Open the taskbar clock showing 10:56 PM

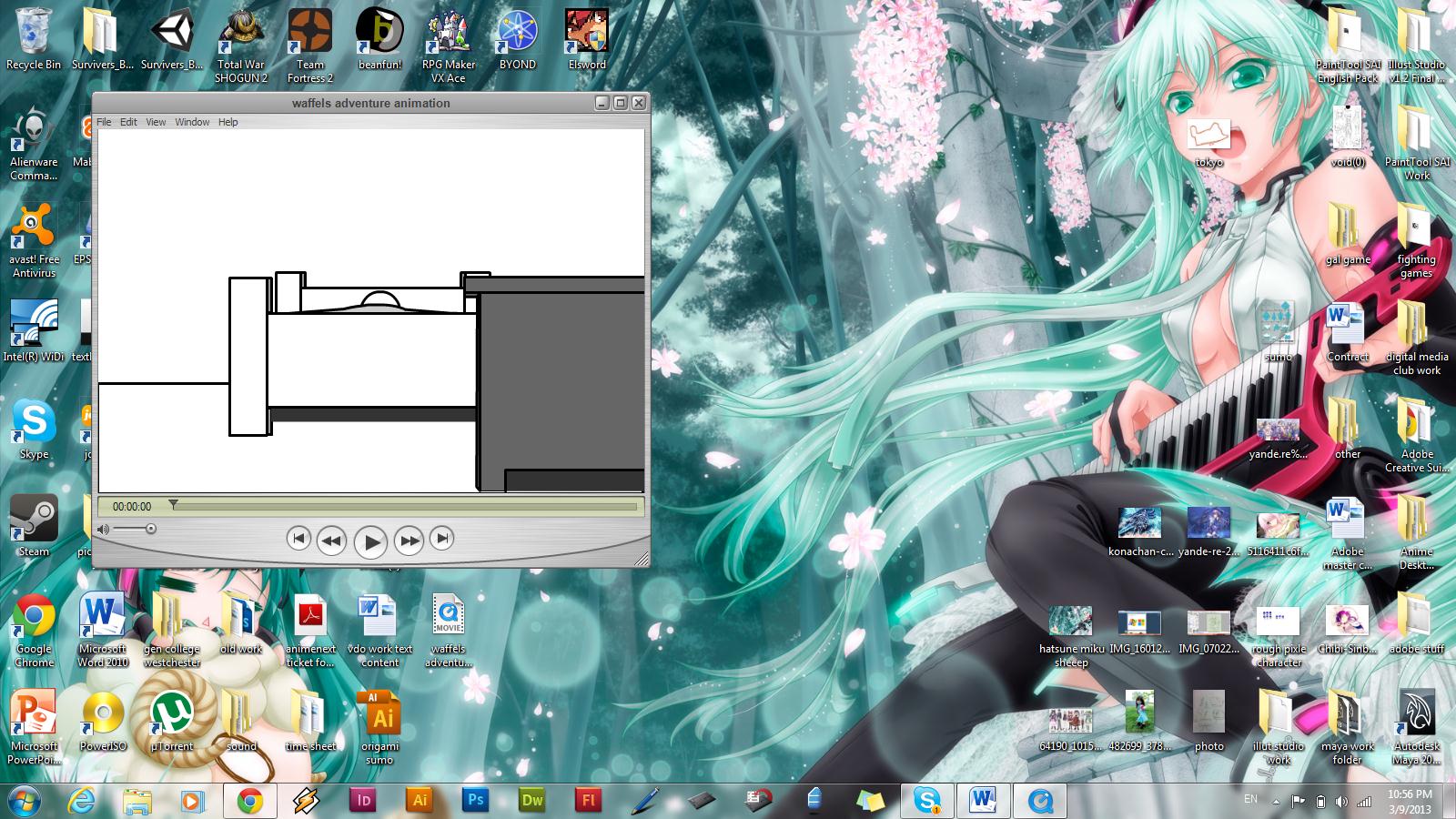click(1410, 801)
